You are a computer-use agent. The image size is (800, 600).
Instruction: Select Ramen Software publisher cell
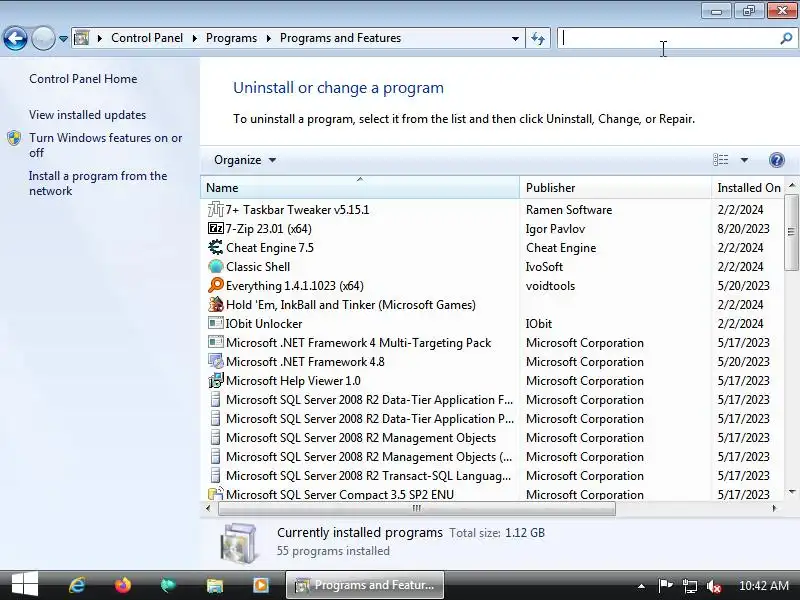point(568,210)
